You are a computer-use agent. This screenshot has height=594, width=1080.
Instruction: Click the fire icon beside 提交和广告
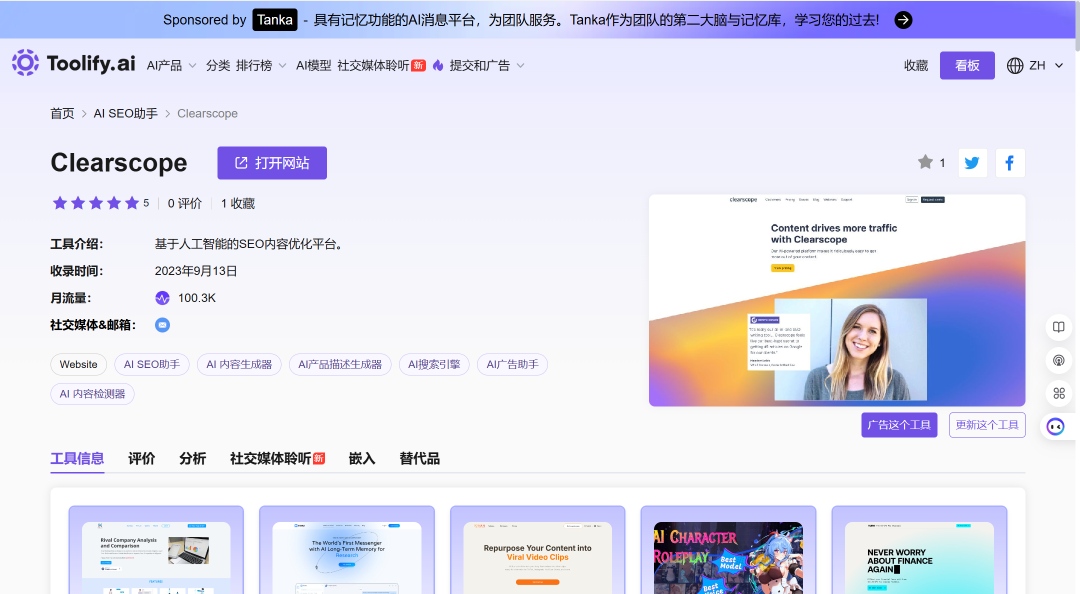[438, 65]
